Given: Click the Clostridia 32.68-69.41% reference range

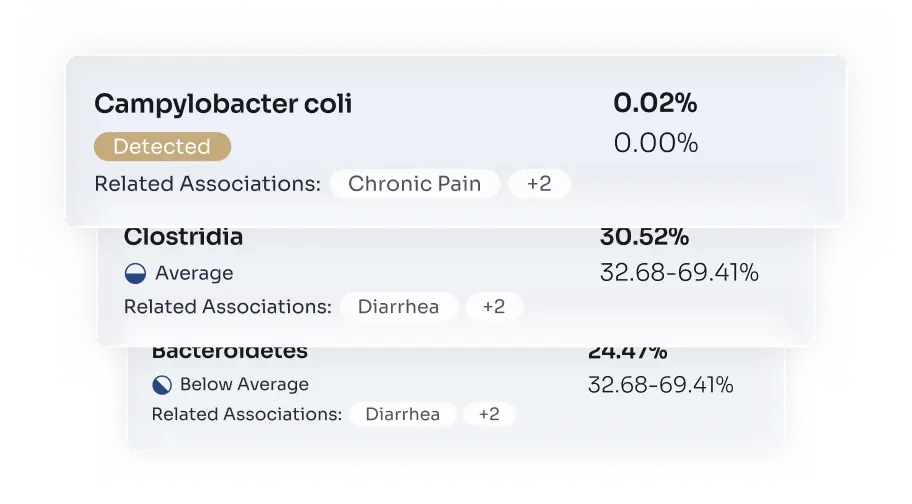Looking at the screenshot, I should pos(679,272).
